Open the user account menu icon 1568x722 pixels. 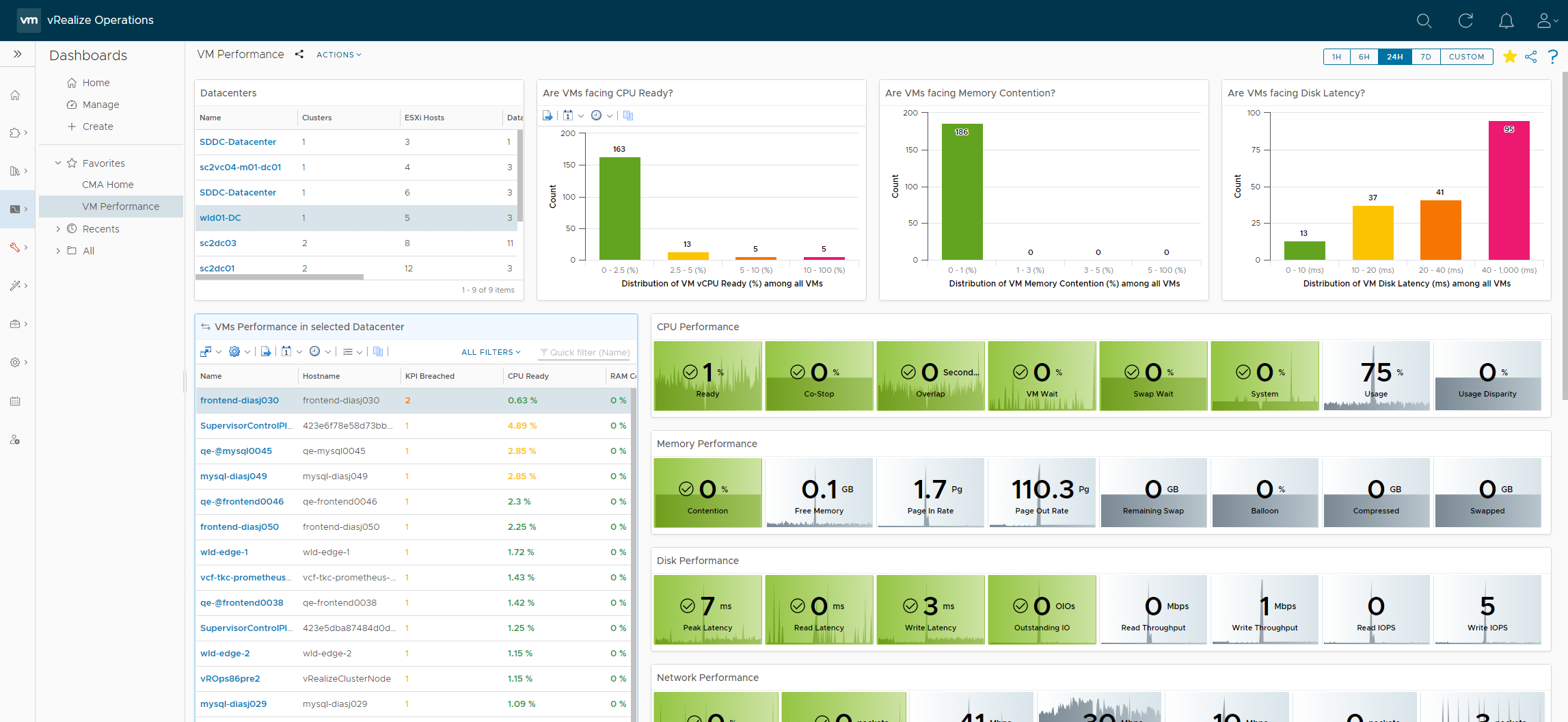pos(1545,21)
